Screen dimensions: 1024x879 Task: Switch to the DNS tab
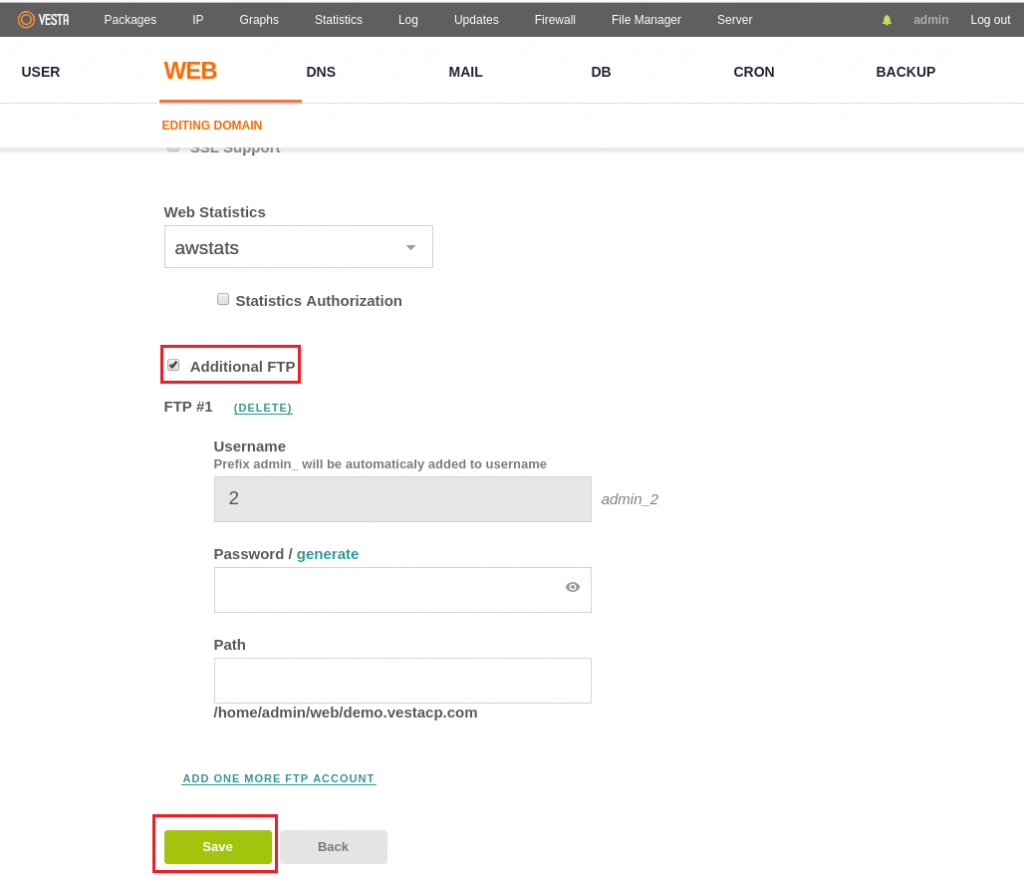click(320, 71)
